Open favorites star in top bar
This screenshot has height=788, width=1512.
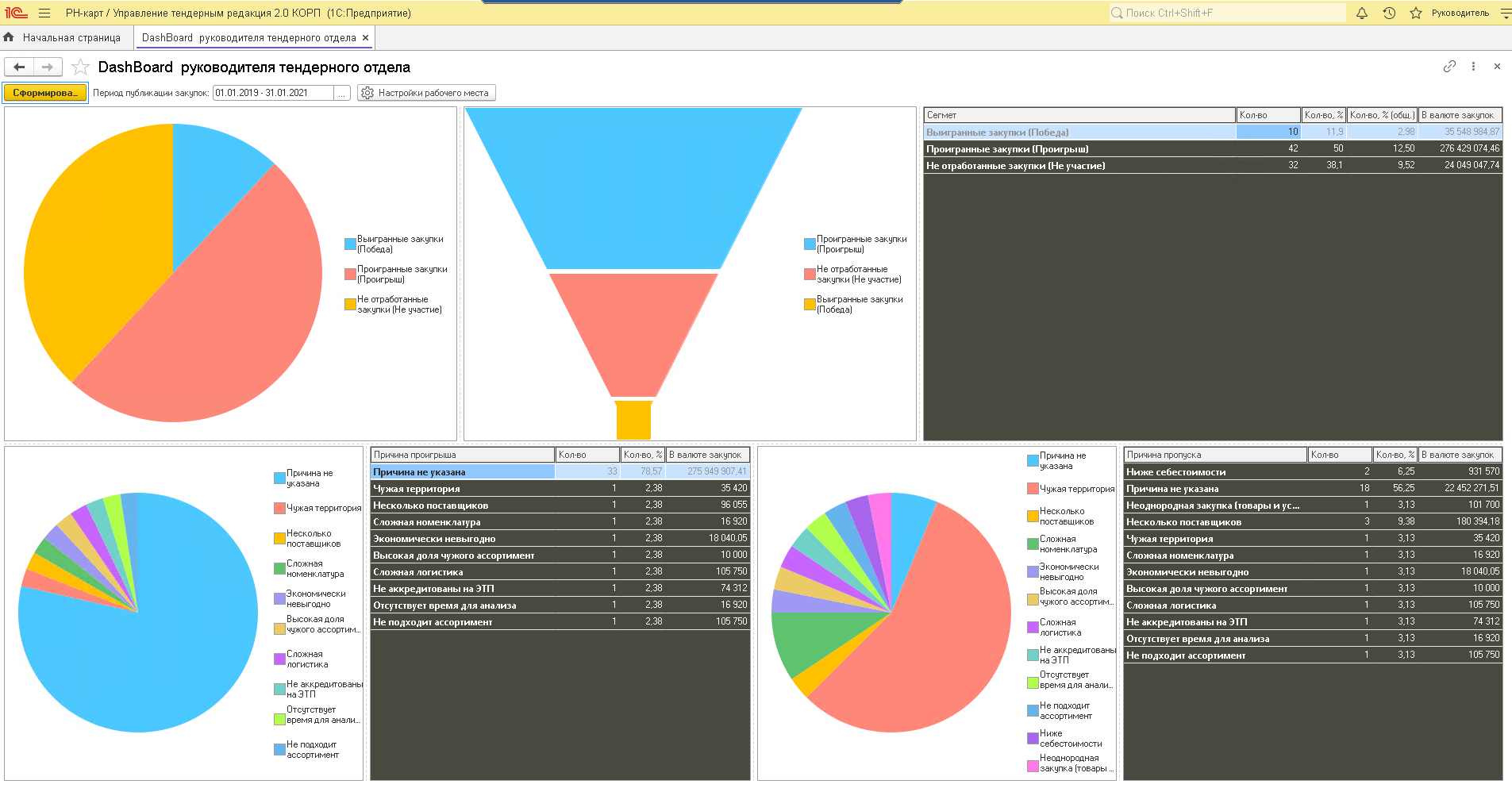pos(1416,13)
